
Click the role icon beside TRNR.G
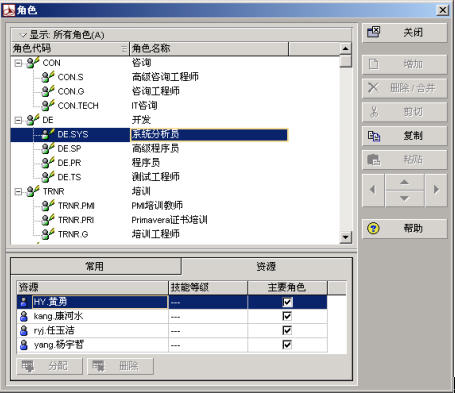48,234
